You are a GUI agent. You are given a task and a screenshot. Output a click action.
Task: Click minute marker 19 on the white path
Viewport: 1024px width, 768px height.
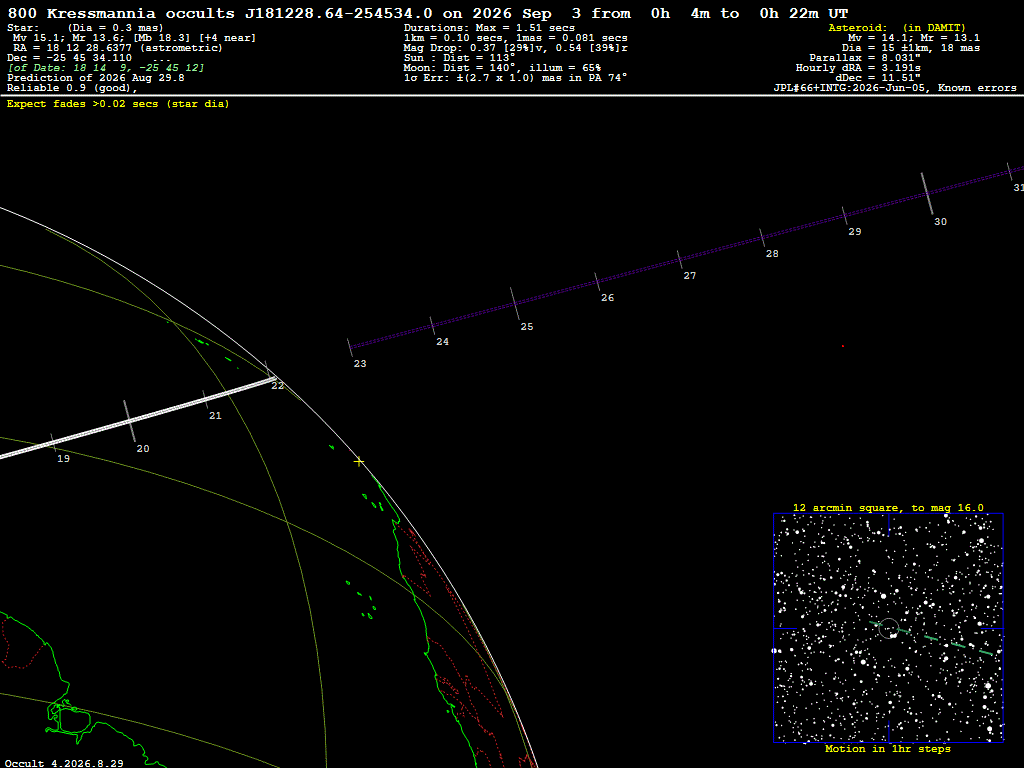click(x=54, y=442)
